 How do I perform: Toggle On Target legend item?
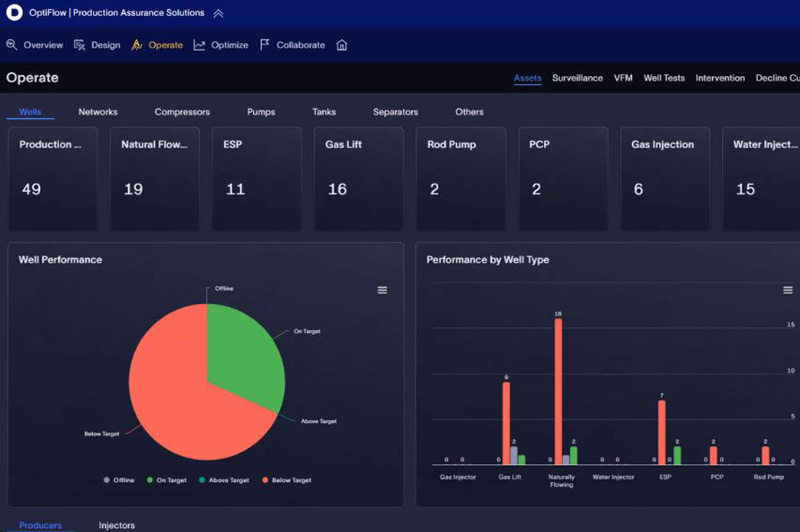pyautogui.click(x=166, y=480)
